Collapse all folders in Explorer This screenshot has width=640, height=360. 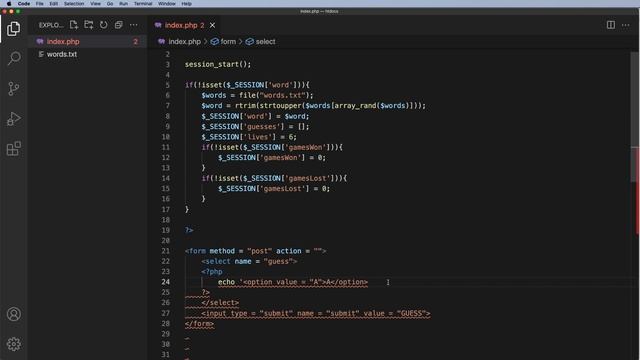[x=118, y=25]
